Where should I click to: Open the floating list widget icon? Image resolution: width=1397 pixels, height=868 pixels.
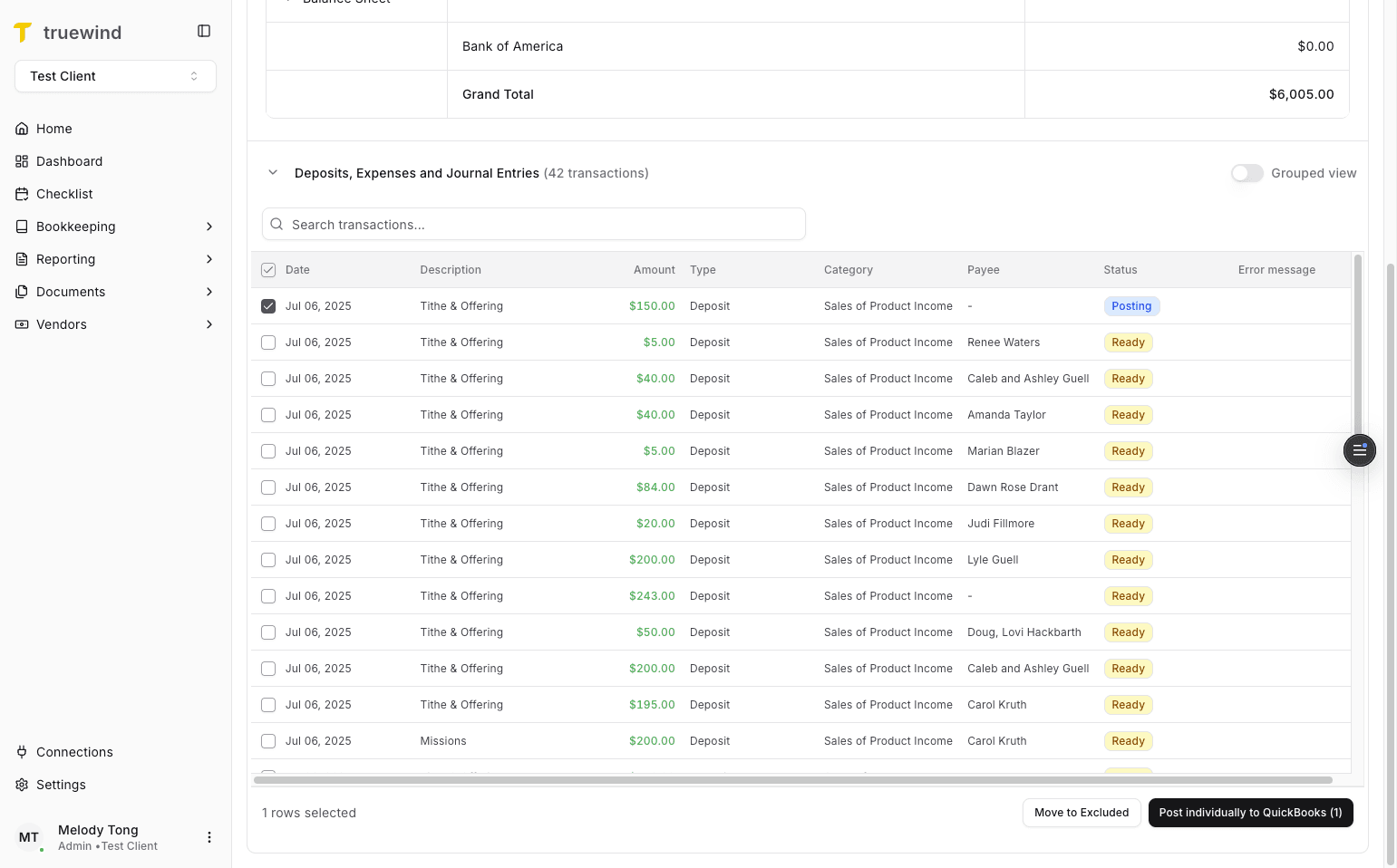1359,450
